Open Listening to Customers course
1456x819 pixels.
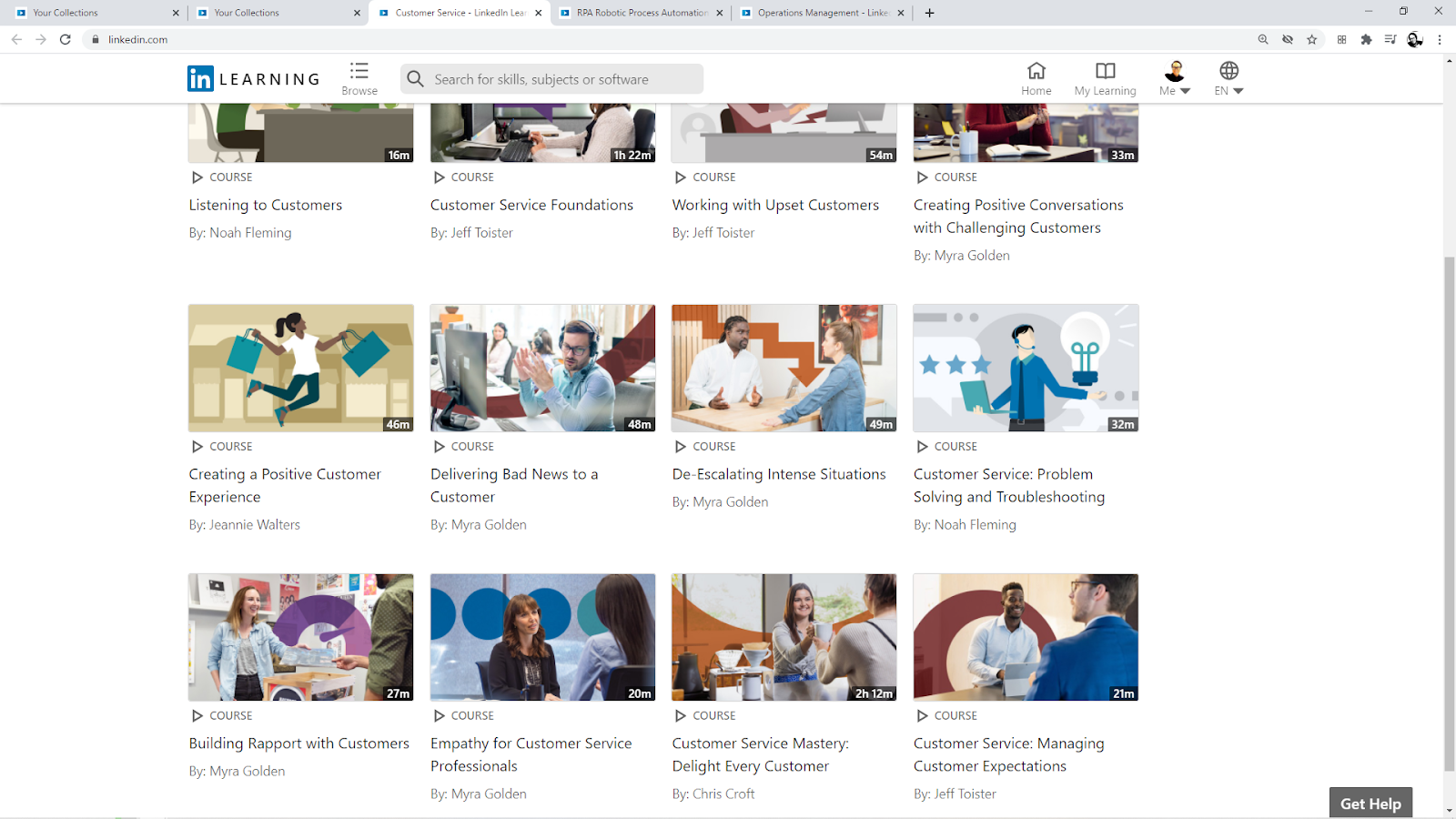[266, 205]
